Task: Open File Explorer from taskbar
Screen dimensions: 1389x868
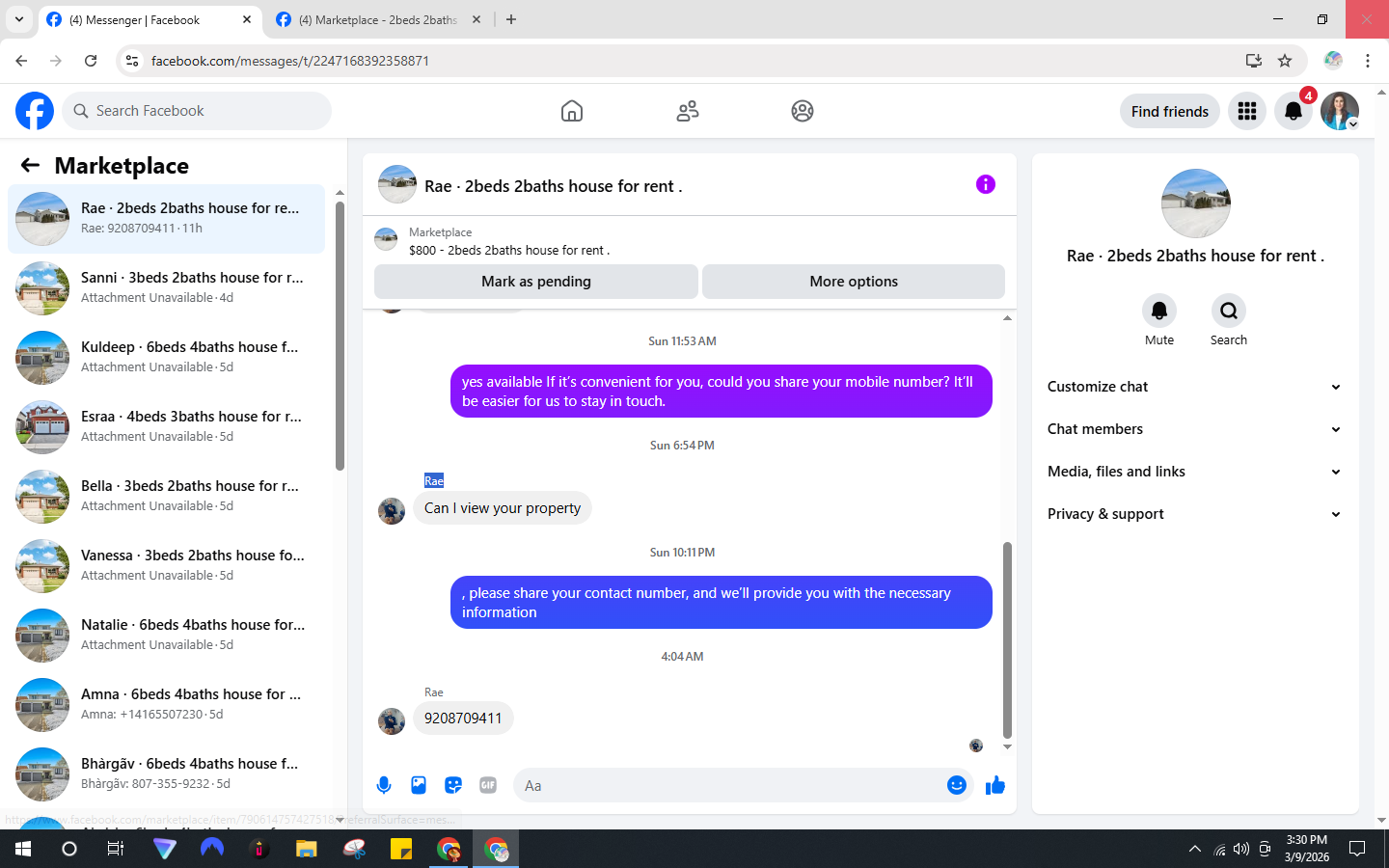Action: (307, 849)
